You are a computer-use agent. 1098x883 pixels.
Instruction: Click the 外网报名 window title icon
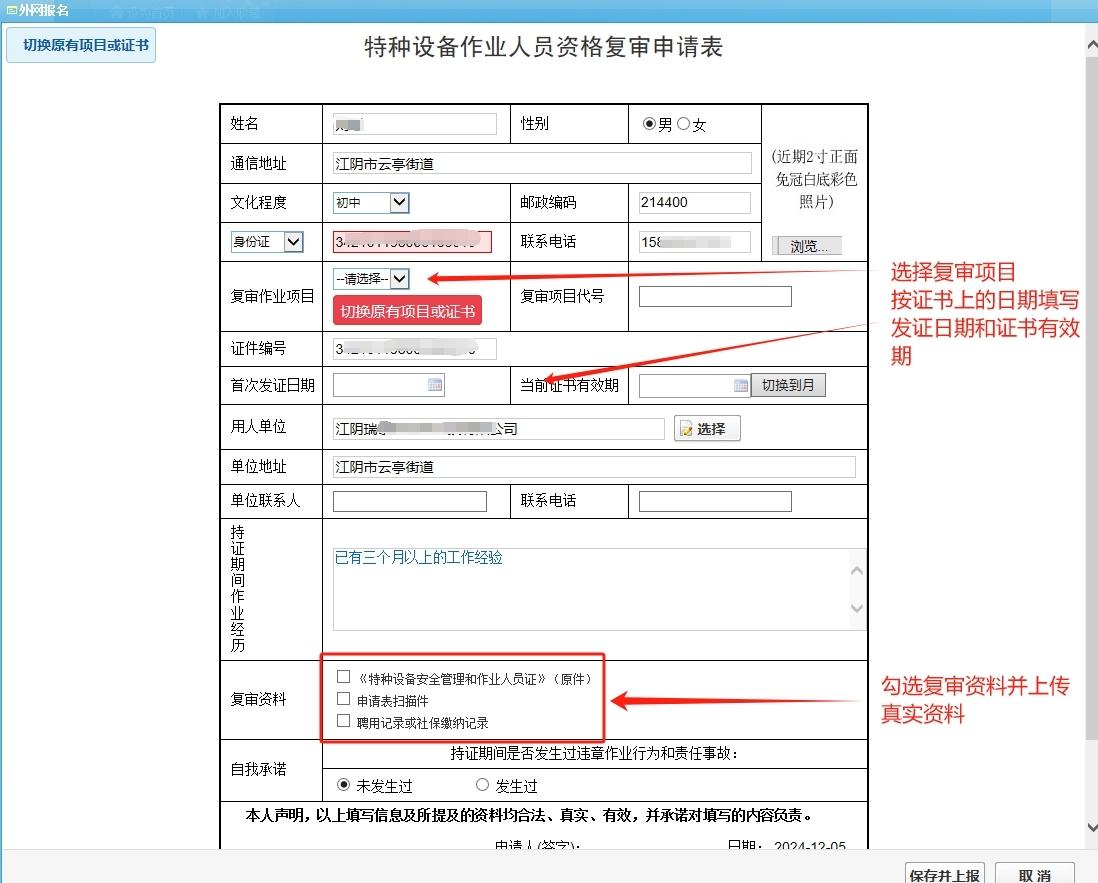pos(12,10)
